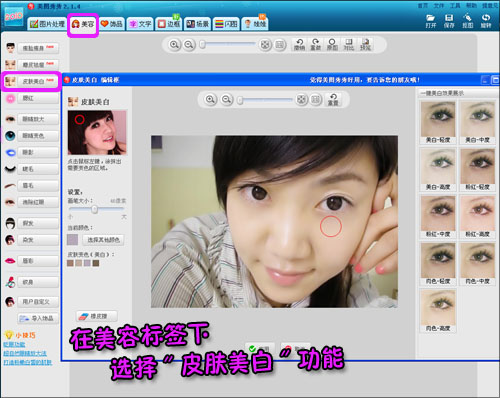The image size is (500, 398).
Task: Apply the 粉红-轻度 preset thumbnail
Action: (x=477, y=170)
